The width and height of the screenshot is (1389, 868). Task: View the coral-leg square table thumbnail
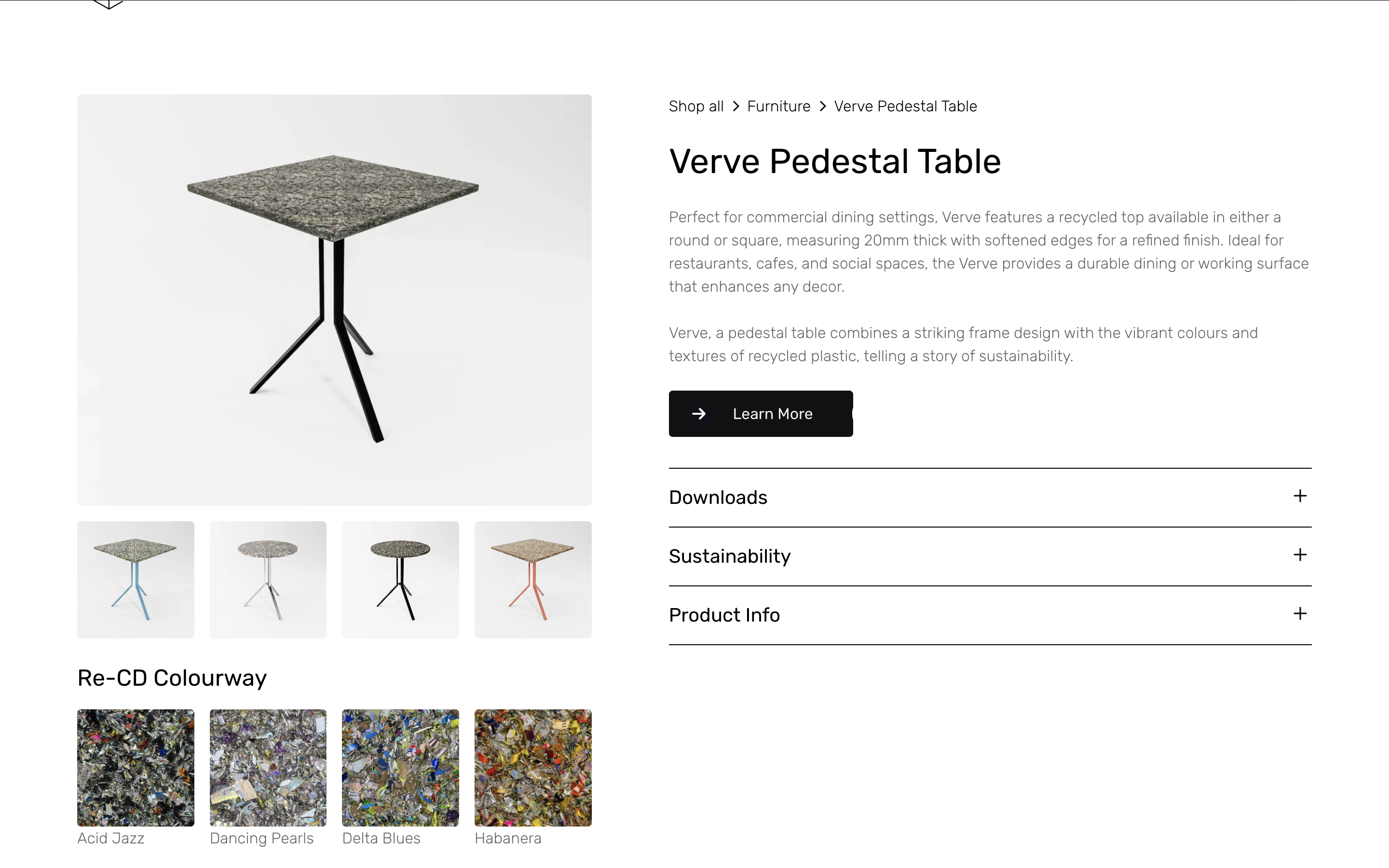pos(532,579)
